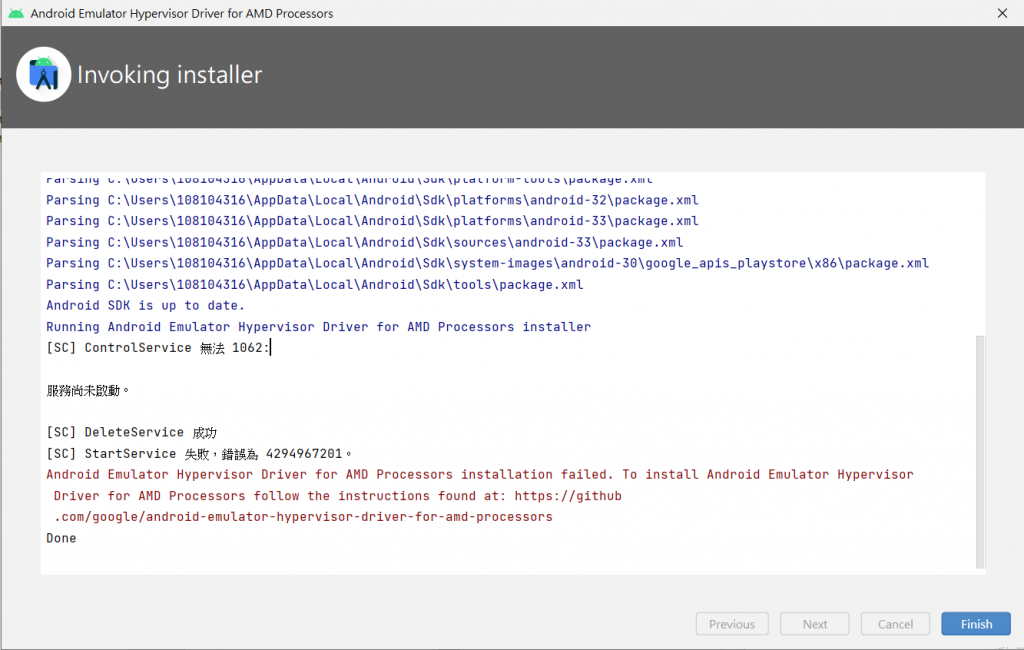Viewport: 1024px width, 650px height.
Task: Click the '服務尚未啟動。' log line
Action: 88,391
